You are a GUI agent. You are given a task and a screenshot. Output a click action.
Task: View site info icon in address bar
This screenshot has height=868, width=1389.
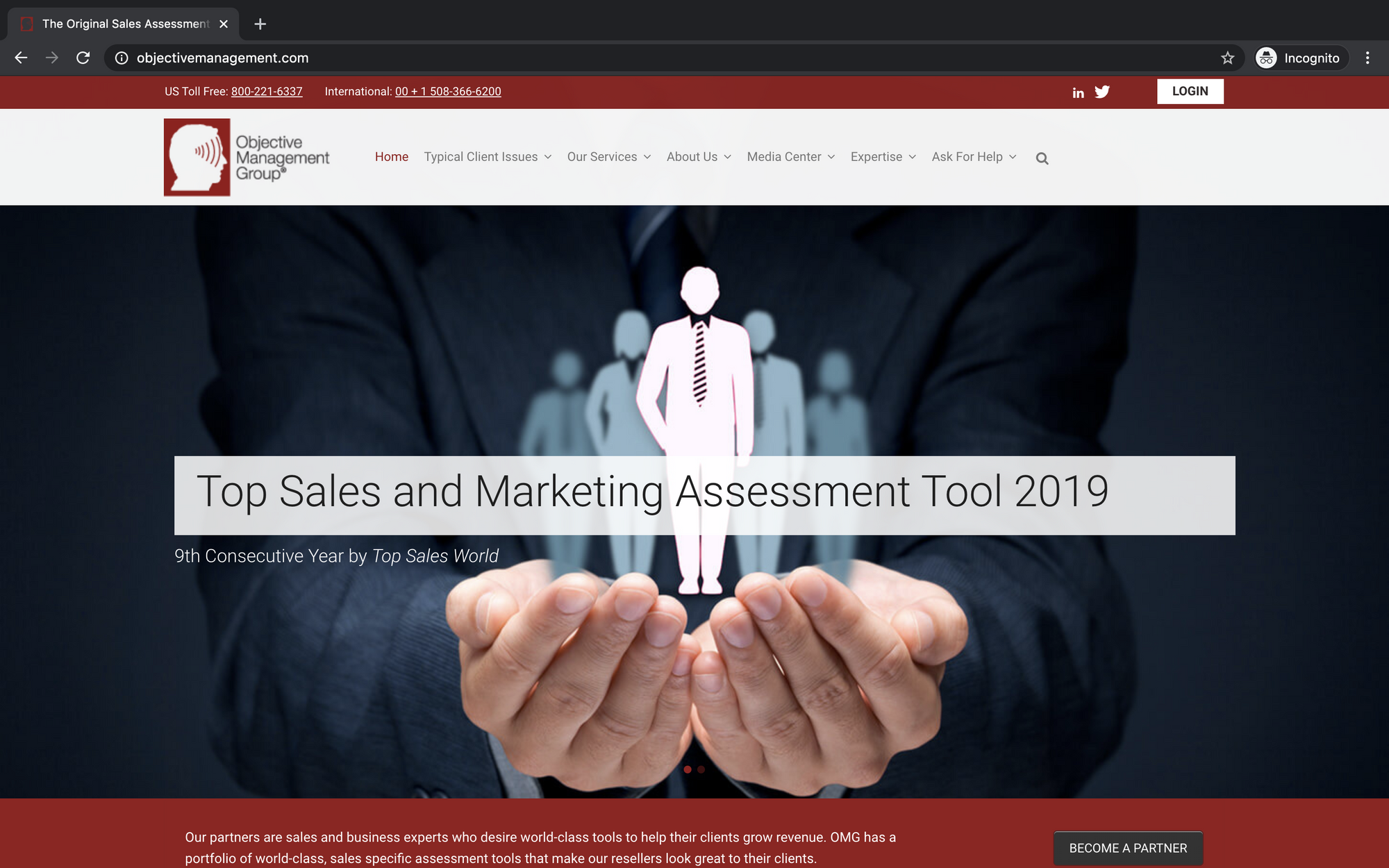point(122,58)
